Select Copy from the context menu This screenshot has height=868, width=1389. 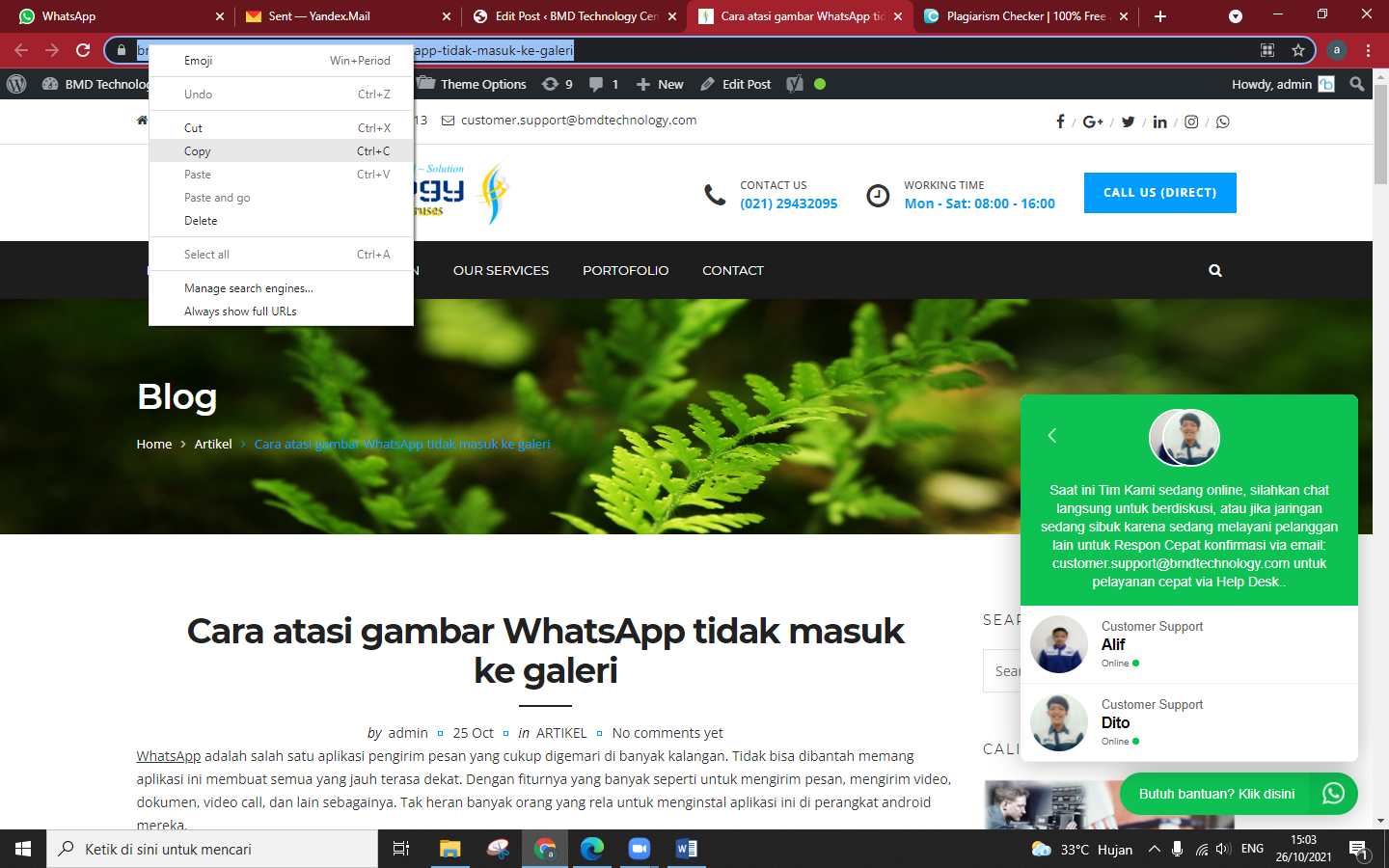coord(197,151)
